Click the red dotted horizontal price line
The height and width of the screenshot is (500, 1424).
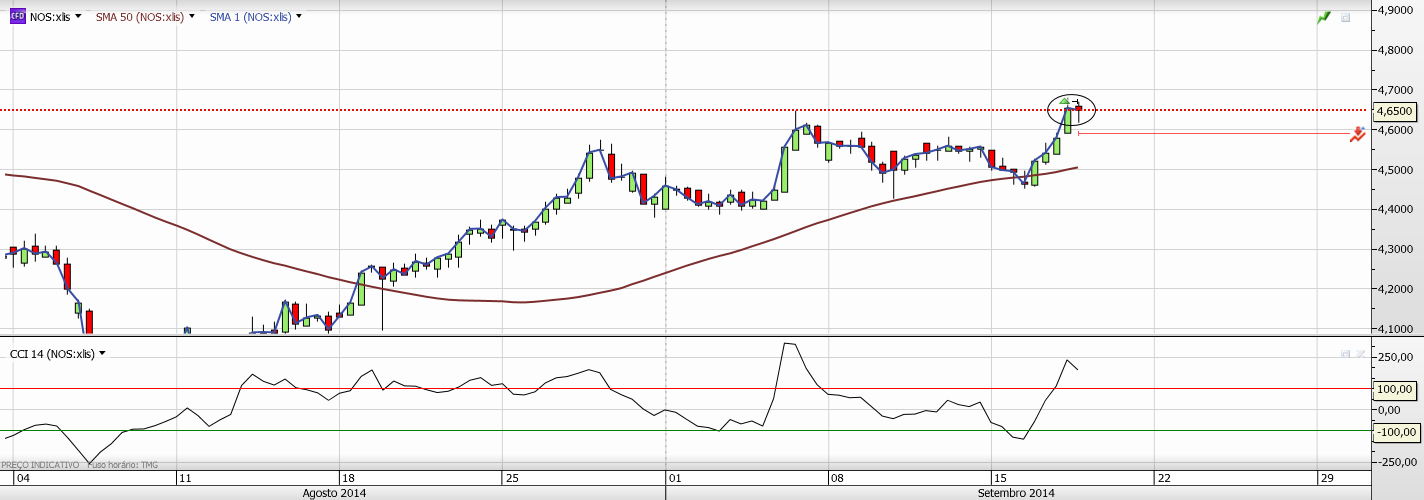point(500,110)
